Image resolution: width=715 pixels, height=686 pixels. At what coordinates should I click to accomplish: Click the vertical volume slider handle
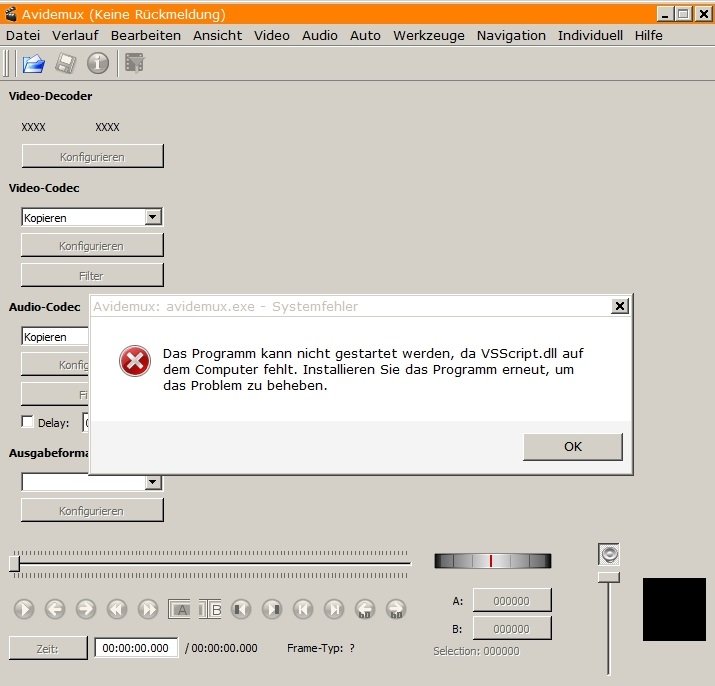pyautogui.click(x=609, y=577)
